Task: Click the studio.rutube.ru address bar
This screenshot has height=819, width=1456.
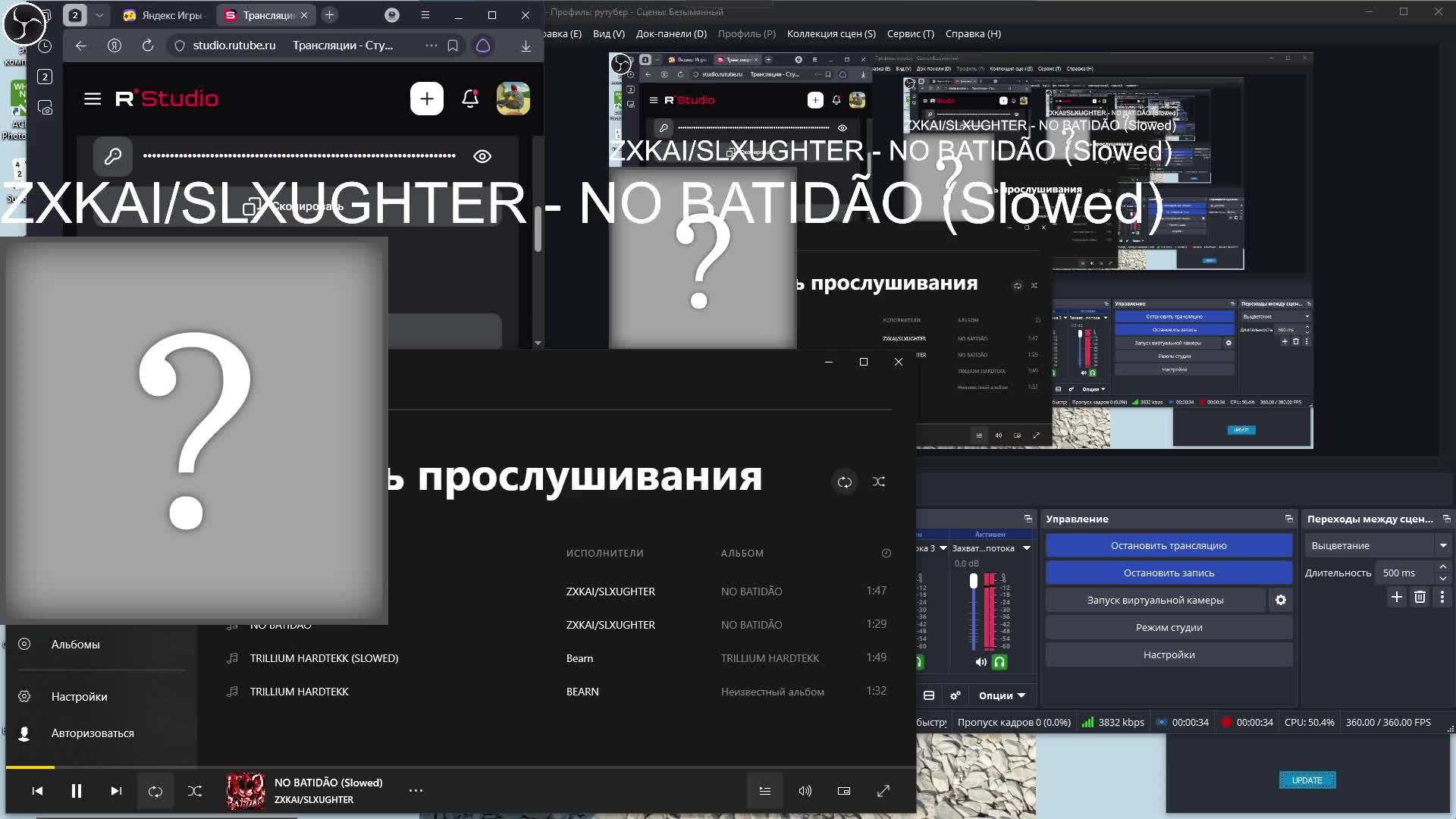Action: [x=234, y=45]
